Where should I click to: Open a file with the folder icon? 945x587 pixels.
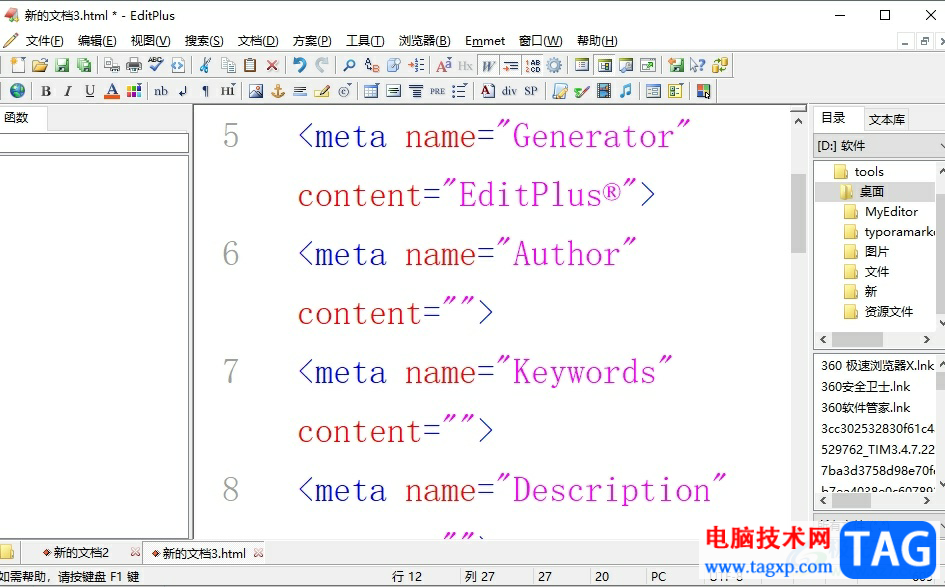[40, 65]
